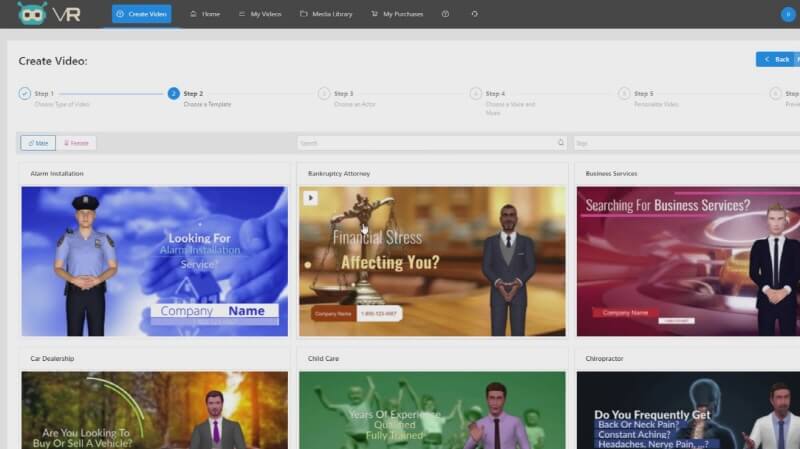Open the Tags filter dropdown
Viewport: 800px width, 449px height.
click(x=686, y=143)
